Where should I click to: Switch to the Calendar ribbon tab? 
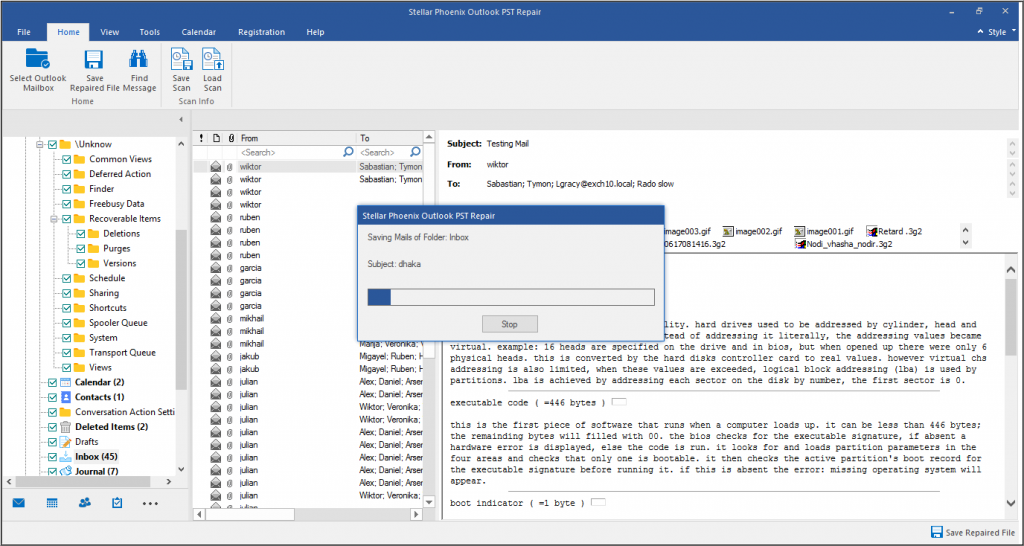(x=199, y=32)
